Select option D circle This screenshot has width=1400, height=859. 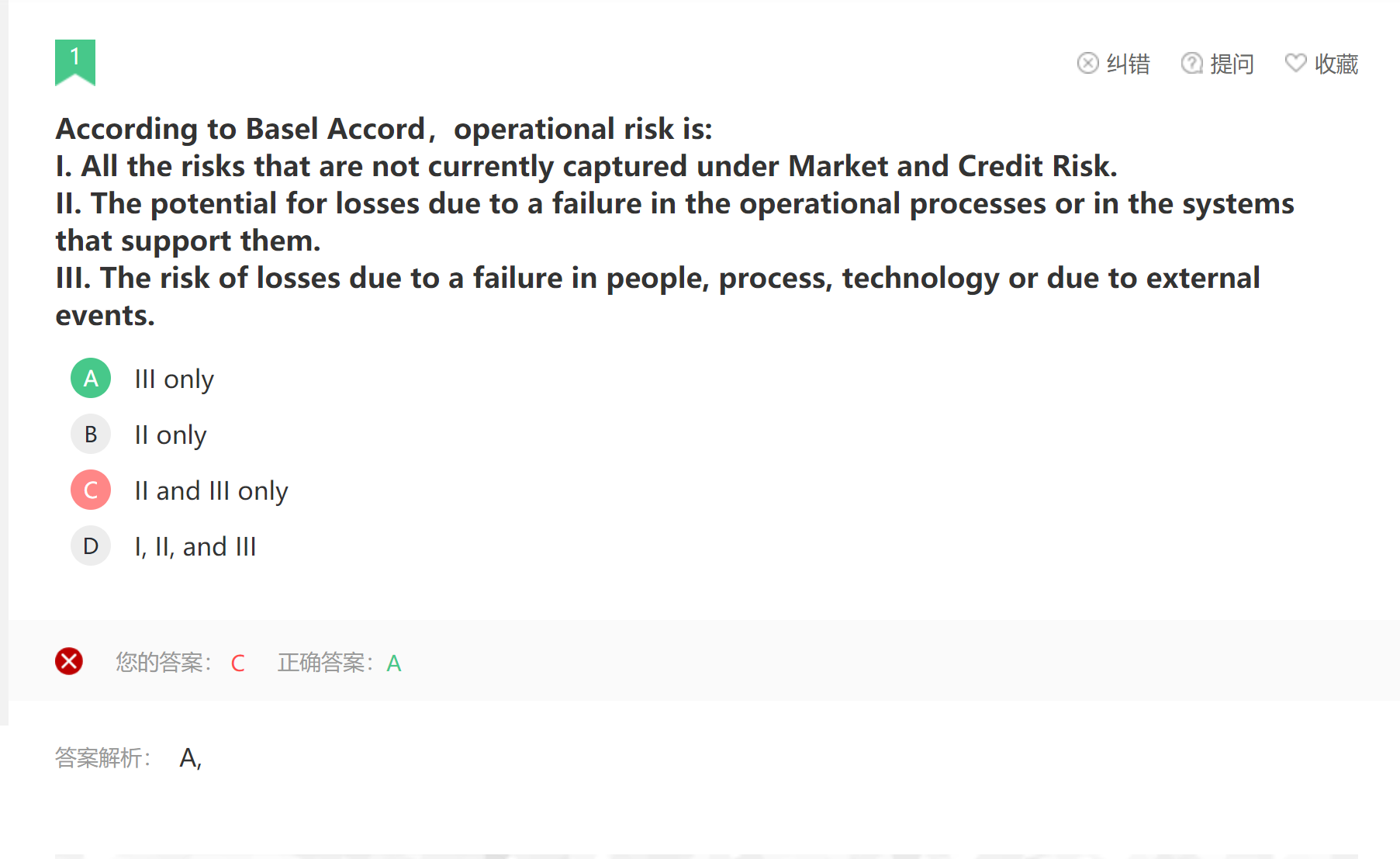pos(91,546)
